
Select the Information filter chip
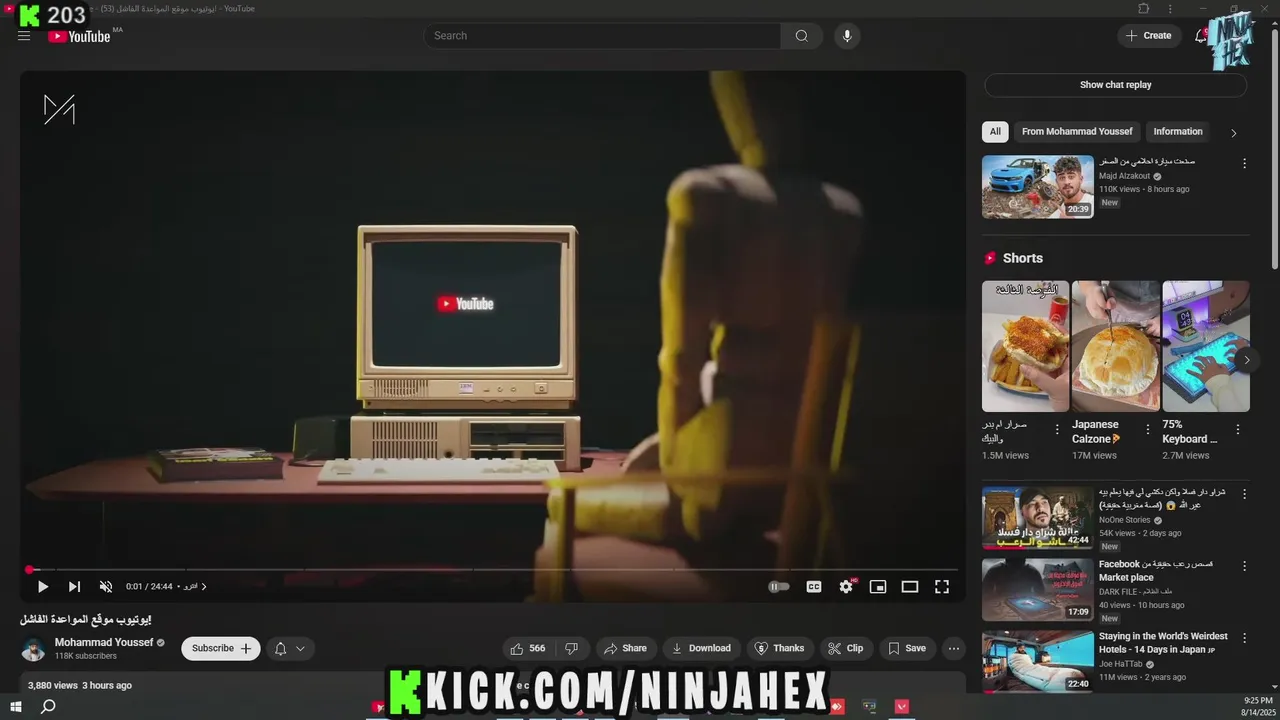[1178, 131]
